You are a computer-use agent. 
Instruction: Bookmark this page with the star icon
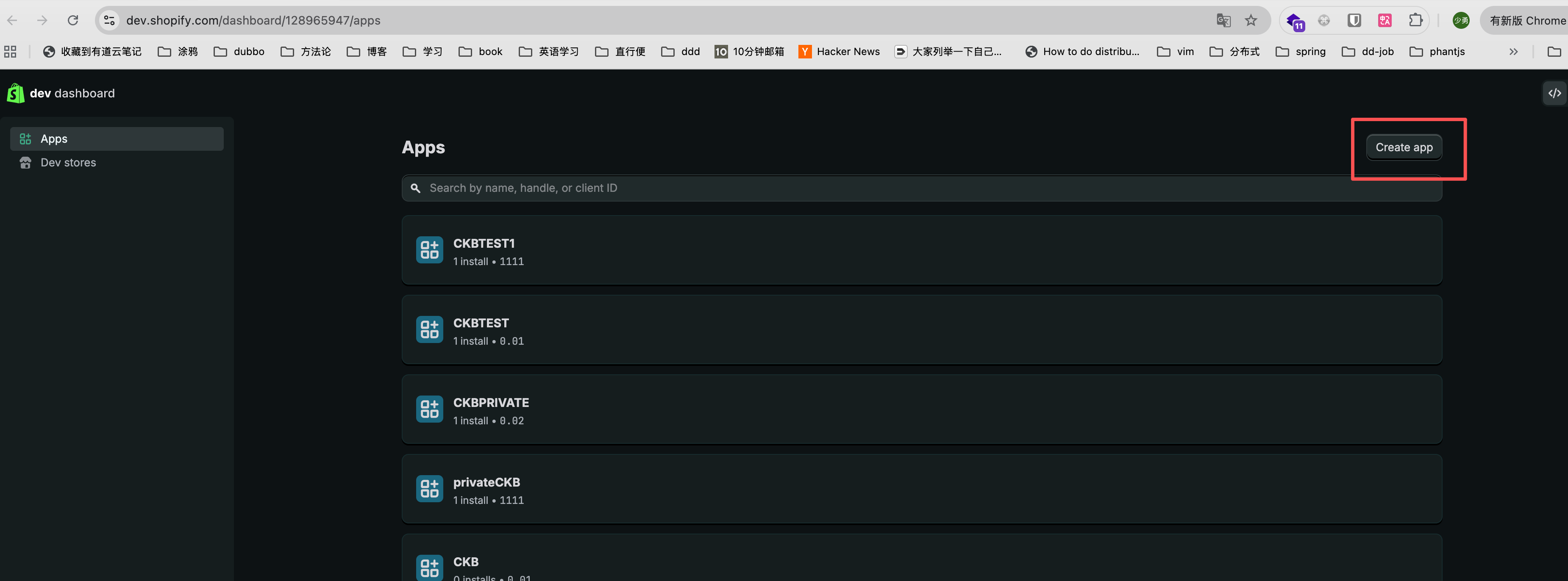coord(1251,21)
